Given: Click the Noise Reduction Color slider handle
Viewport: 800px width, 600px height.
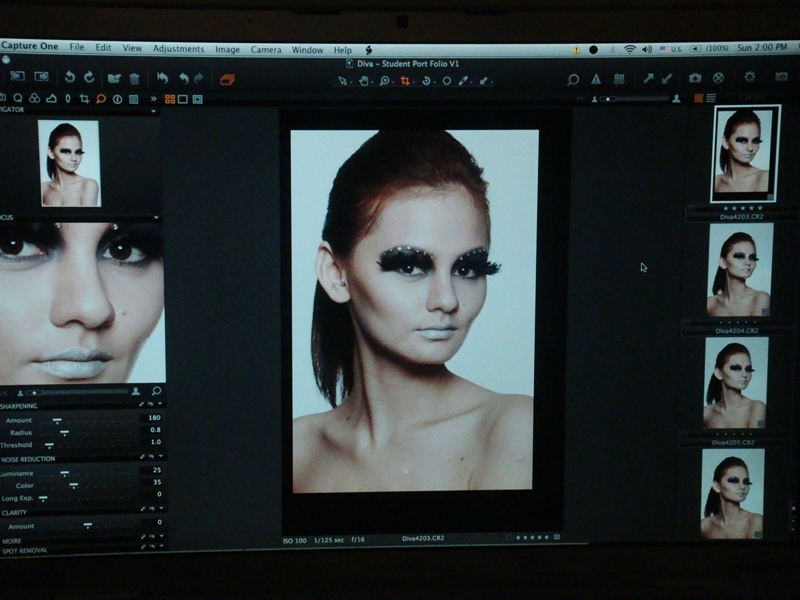Looking at the screenshot, I should [x=73, y=485].
